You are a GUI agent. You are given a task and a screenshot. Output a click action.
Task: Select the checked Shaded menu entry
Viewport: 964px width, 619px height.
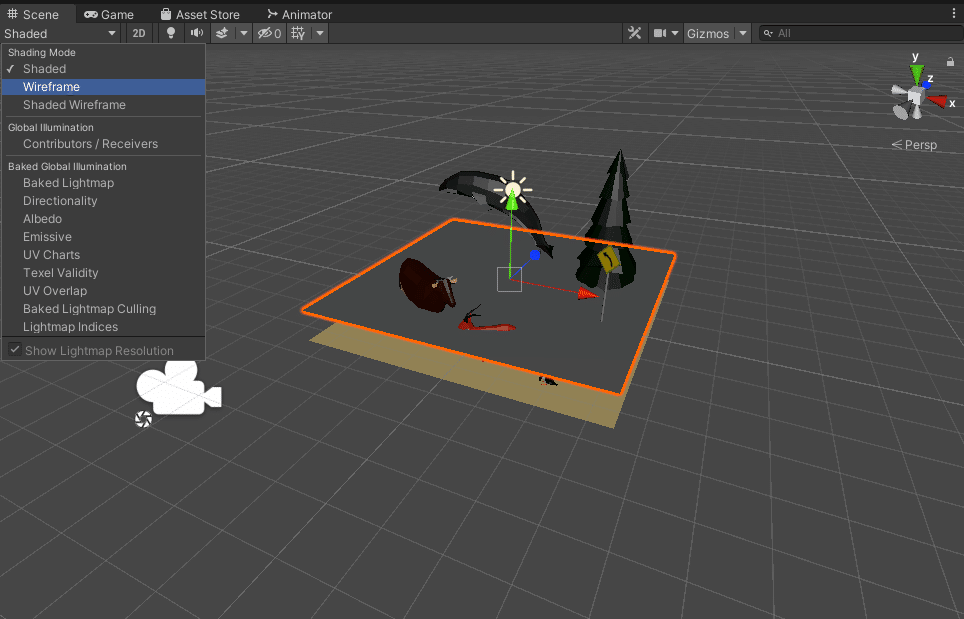pyautogui.click(x=103, y=69)
